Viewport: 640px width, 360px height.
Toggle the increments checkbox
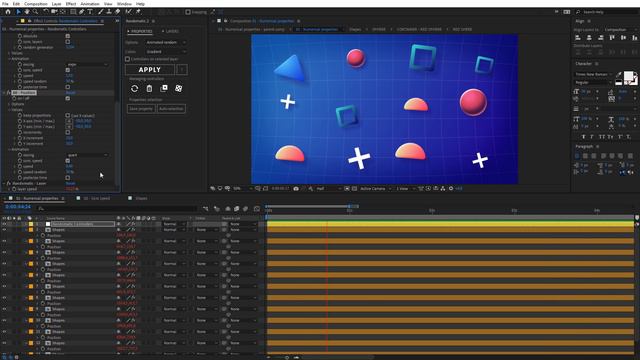[68, 132]
